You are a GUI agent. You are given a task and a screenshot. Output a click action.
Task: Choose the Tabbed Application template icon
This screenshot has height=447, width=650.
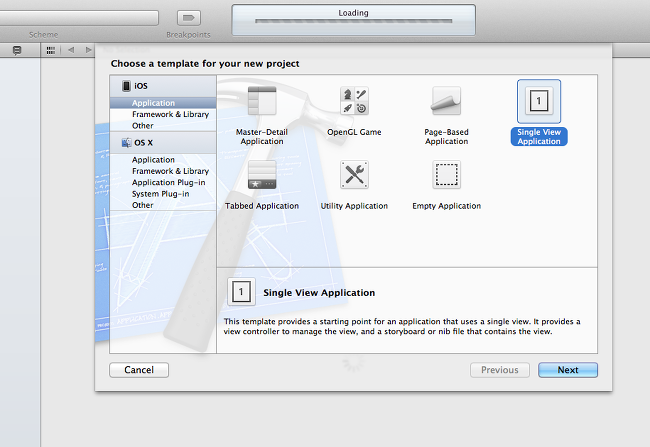click(x=262, y=175)
